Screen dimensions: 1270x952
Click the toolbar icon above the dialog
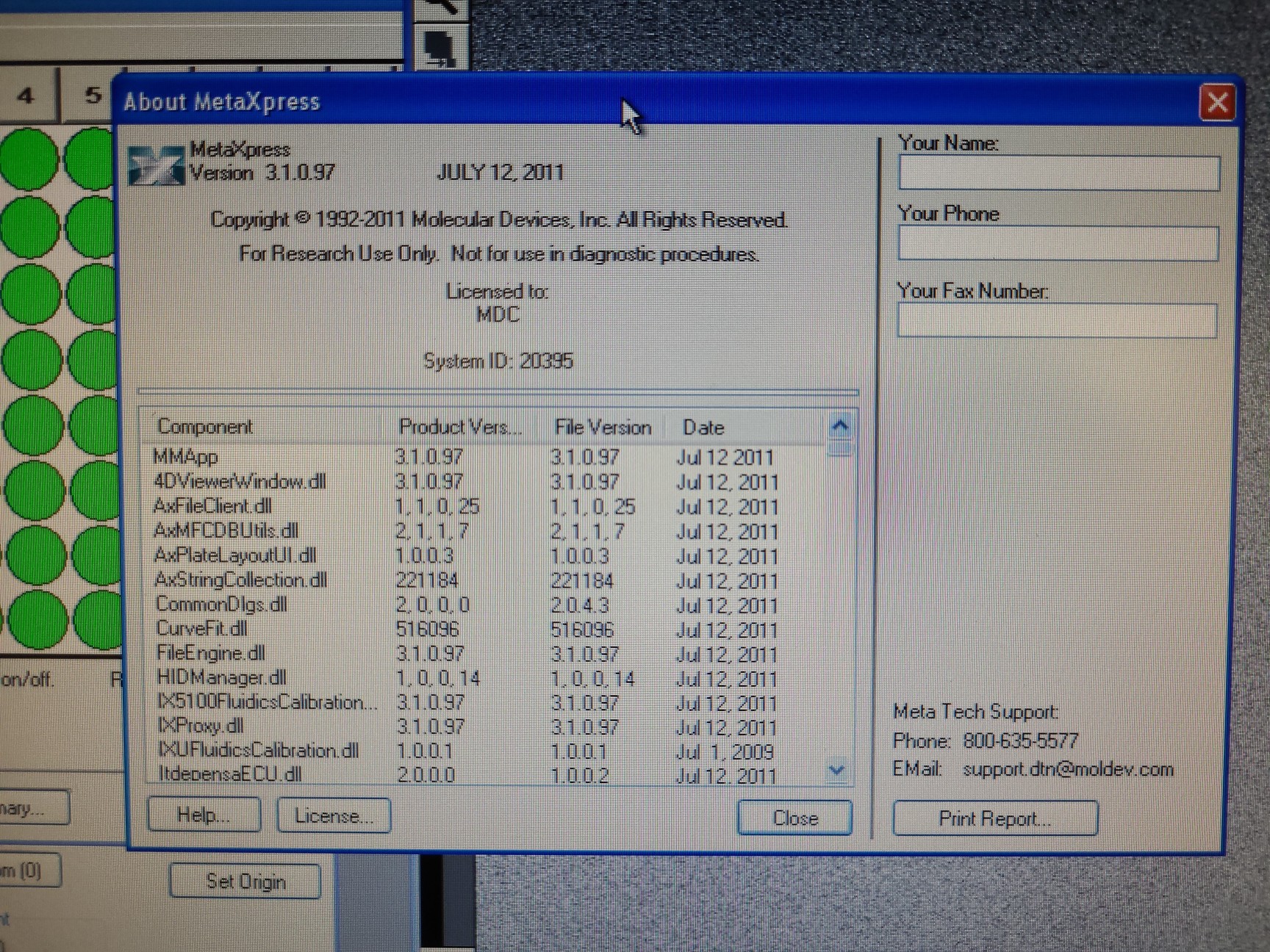click(x=441, y=46)
